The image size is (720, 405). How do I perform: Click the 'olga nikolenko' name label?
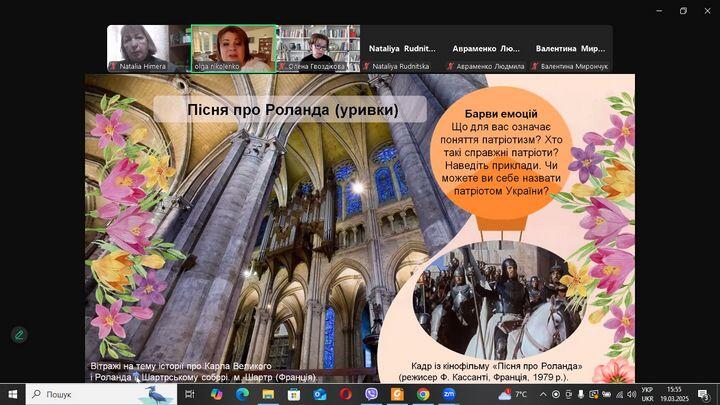(217, 66)
